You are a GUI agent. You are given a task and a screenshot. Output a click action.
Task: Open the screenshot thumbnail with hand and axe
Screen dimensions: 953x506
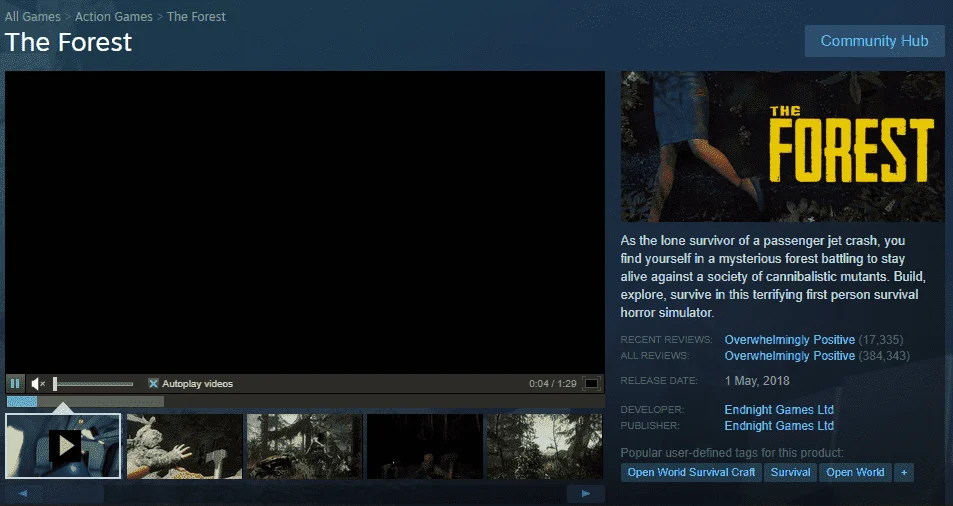(x=185, y=446)
